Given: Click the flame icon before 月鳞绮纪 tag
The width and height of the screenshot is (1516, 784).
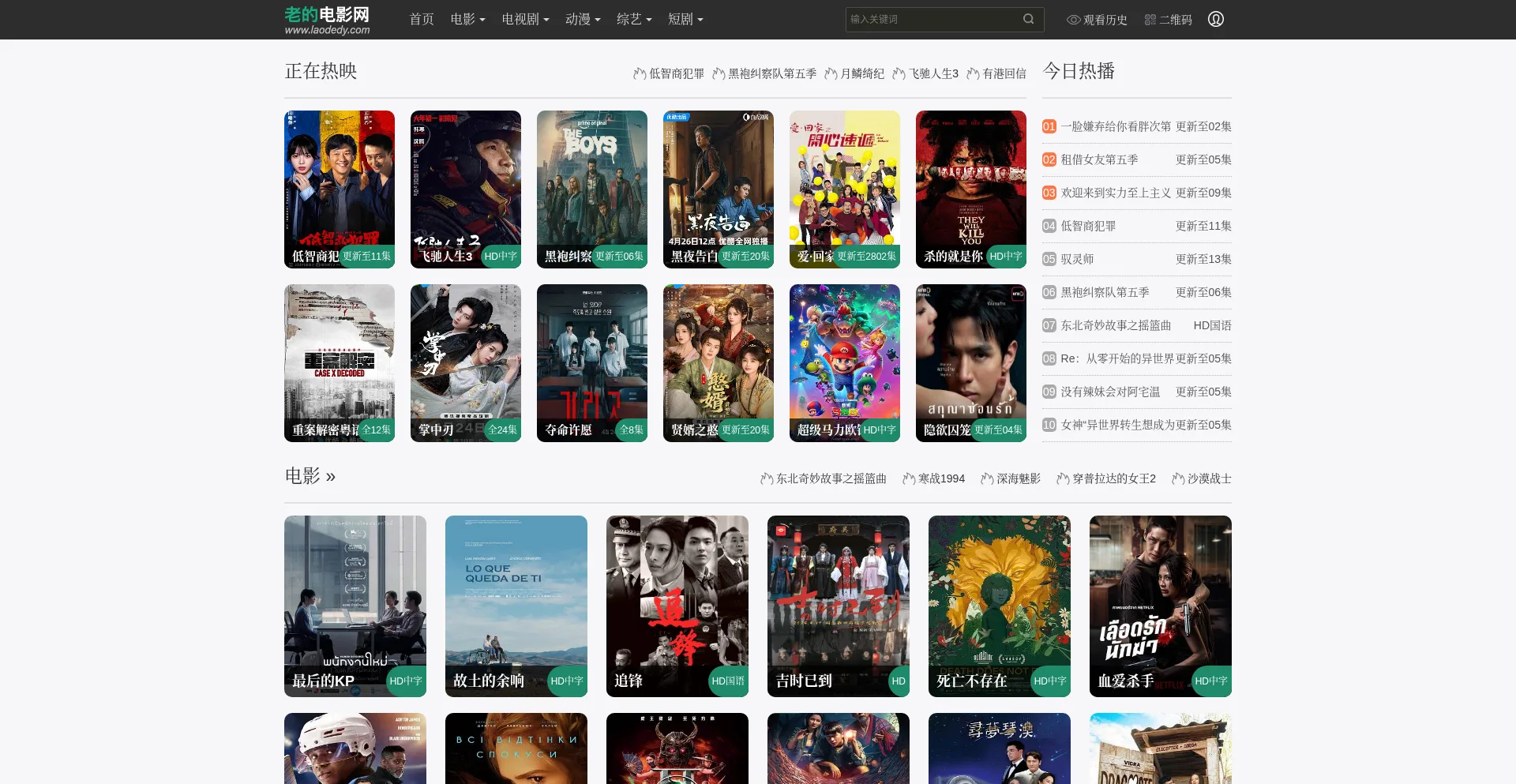Looking at the screenshot, I should pyautogui.click(x=831, y=73).
